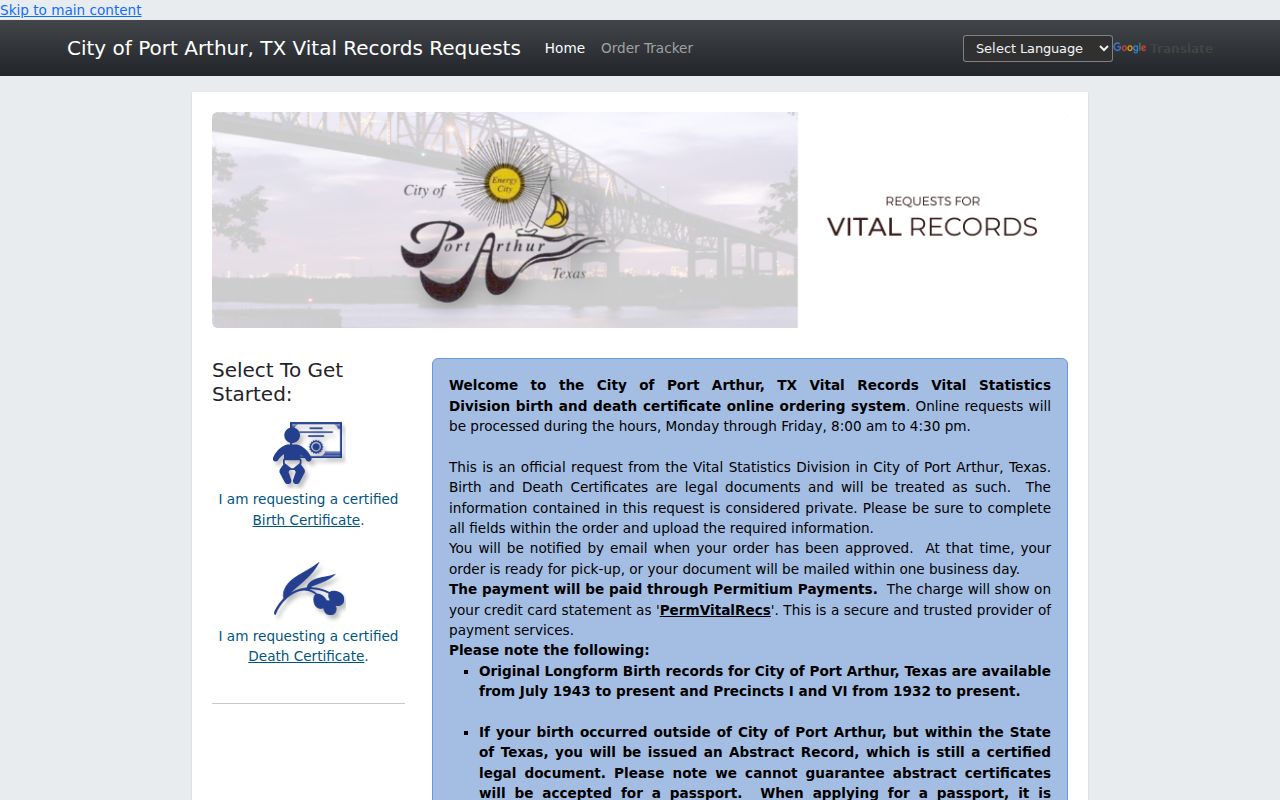The image size is (1280, 800).
Task: Click the City of Port Arthur site title
Action: point(293,48)
